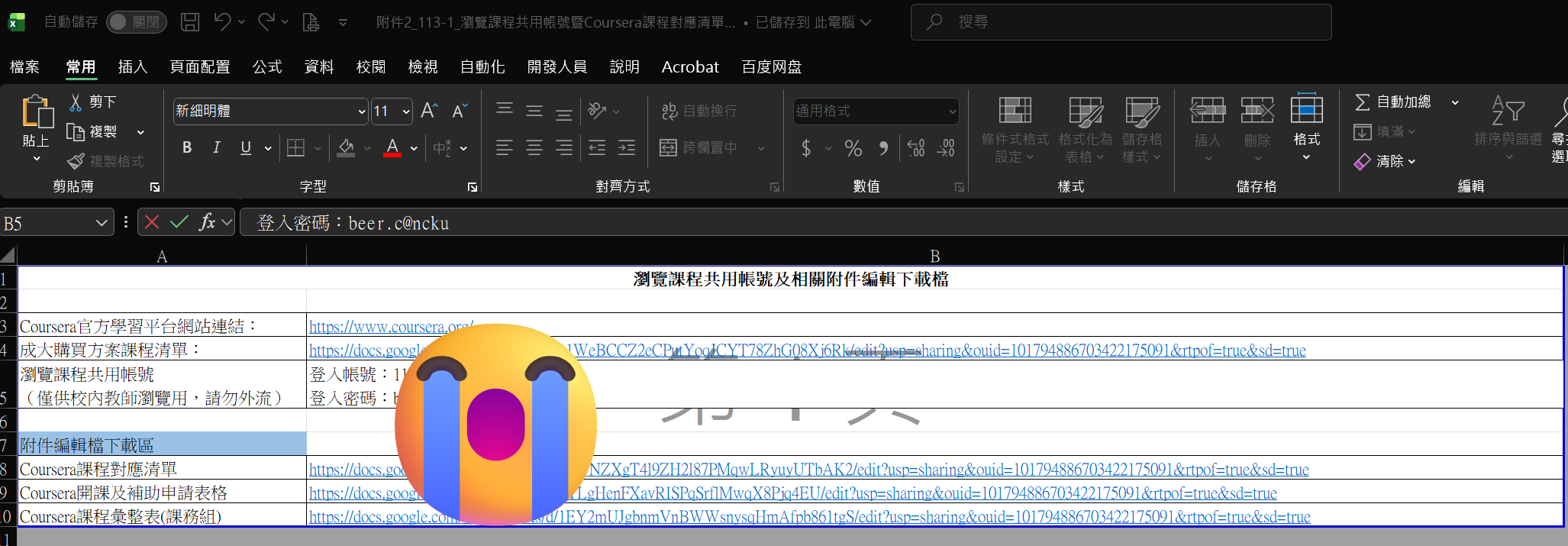Viewport: 1568px width, 546px height.
Task: Toggle Bold formatting
Action: click(x=187, y=147)
